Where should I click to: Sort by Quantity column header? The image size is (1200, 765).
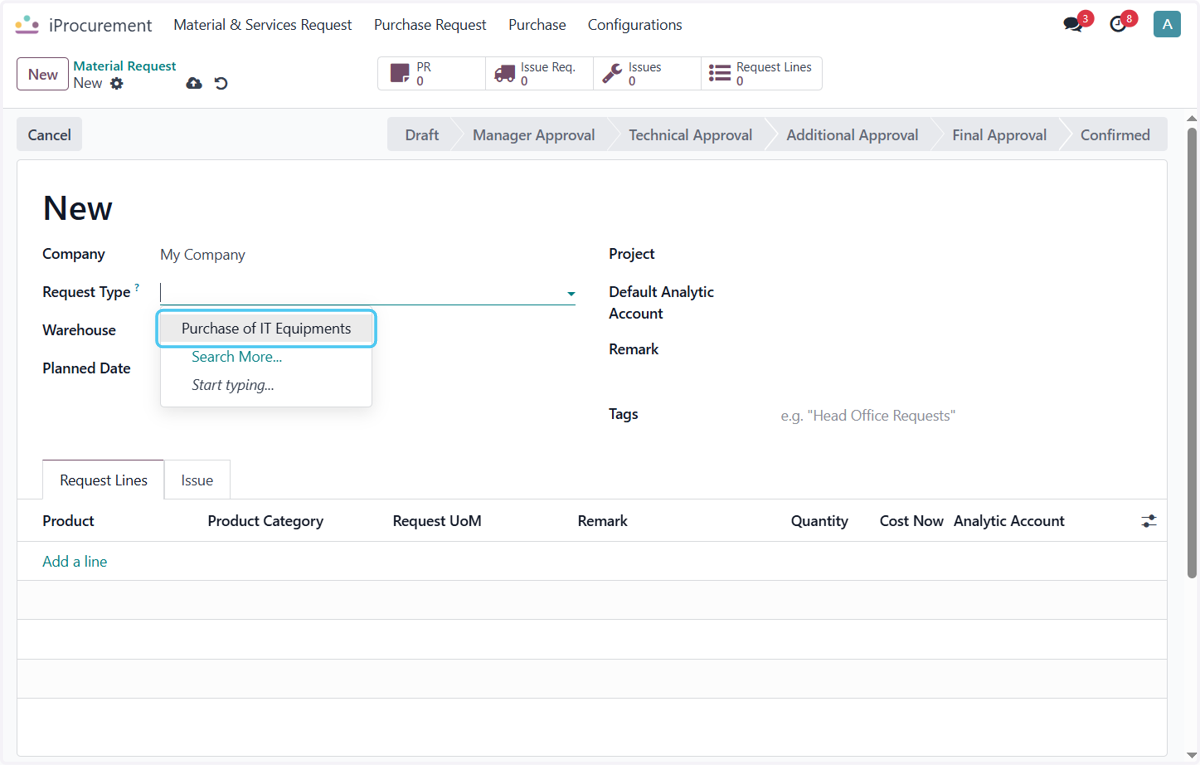819,521
